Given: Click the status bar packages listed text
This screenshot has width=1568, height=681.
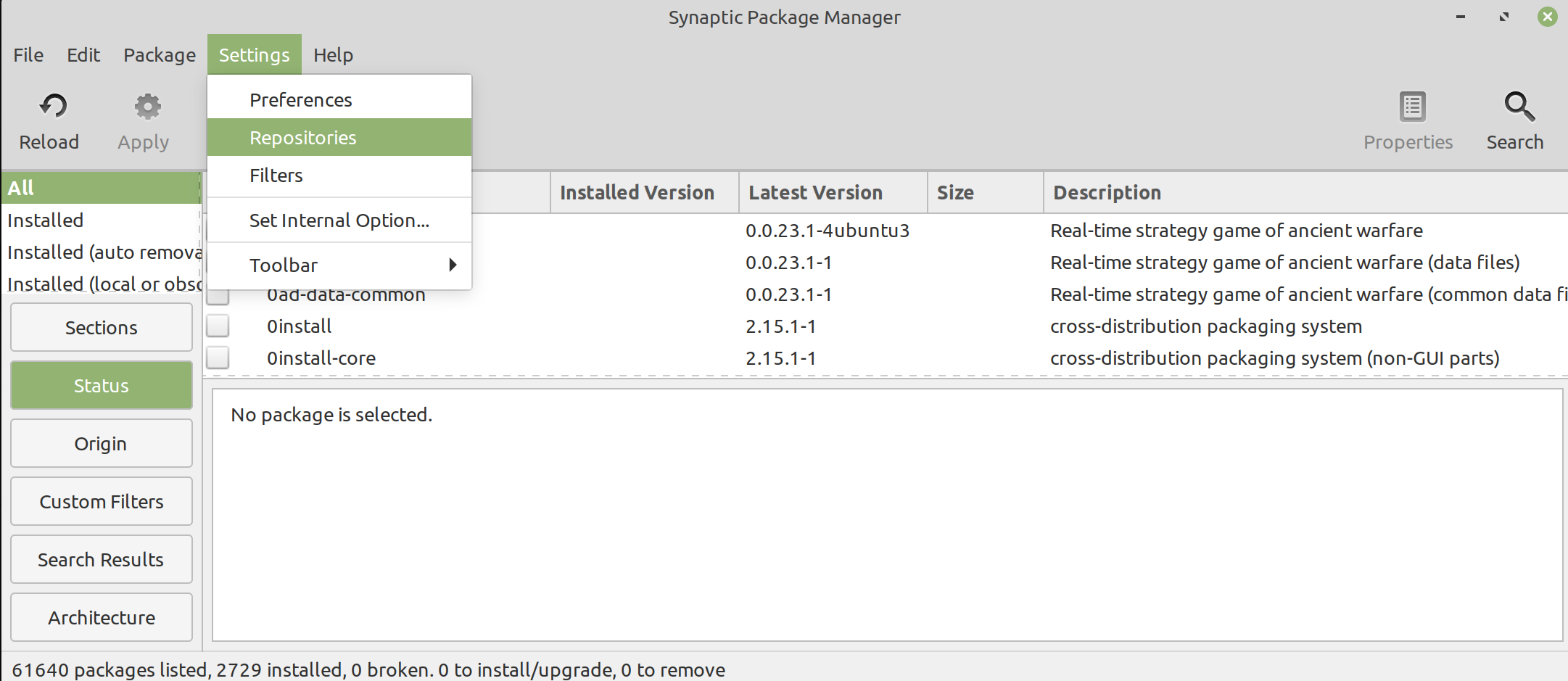Looking at the screenshot, I should [368, 669].
